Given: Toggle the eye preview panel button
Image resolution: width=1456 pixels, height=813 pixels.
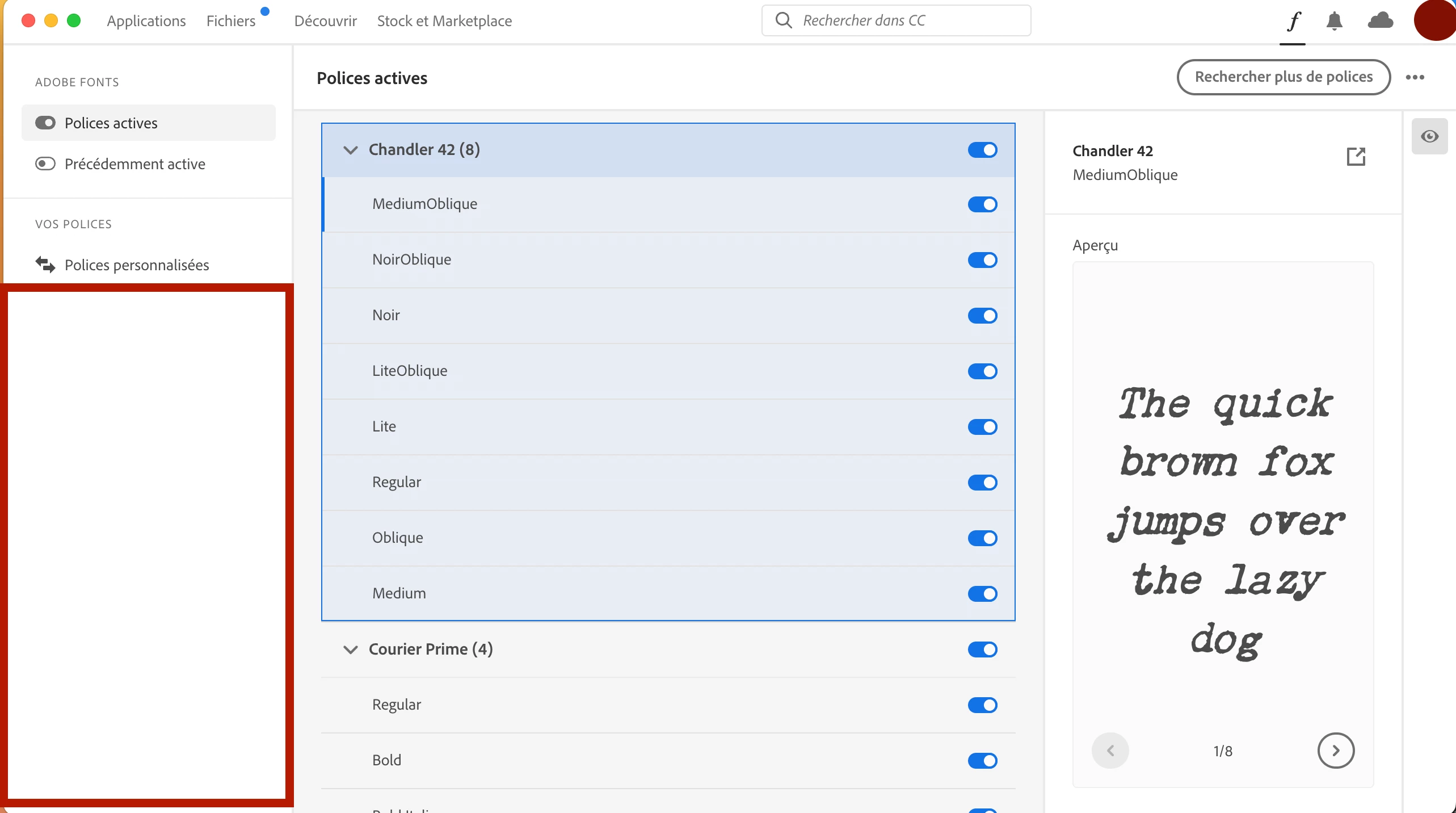Looking at the screenshot, I should click(1429, 136).
